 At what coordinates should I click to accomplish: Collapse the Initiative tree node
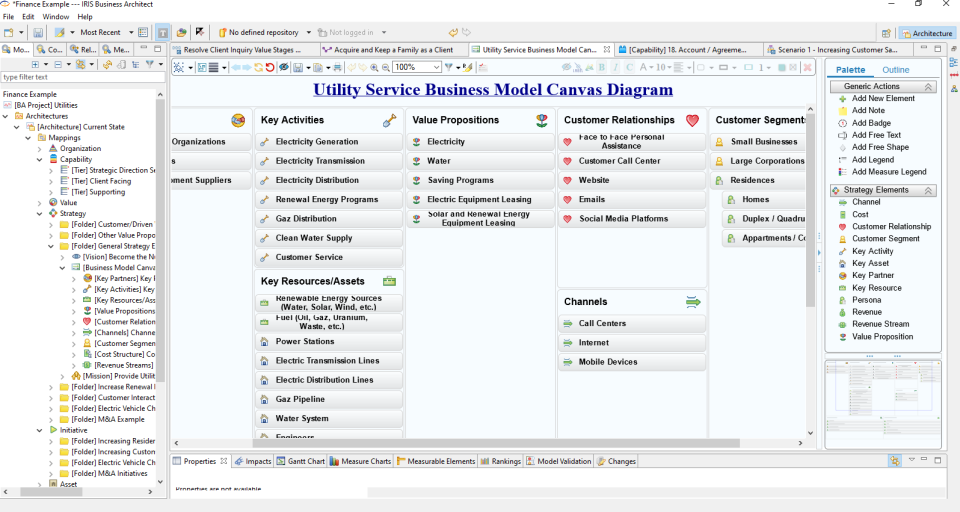[x=40, y=431]
